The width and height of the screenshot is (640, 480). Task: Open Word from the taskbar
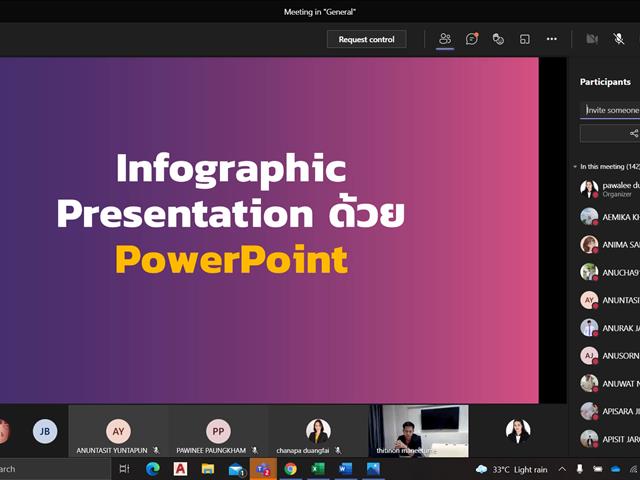pyautogui.click(x=345, y=469)
